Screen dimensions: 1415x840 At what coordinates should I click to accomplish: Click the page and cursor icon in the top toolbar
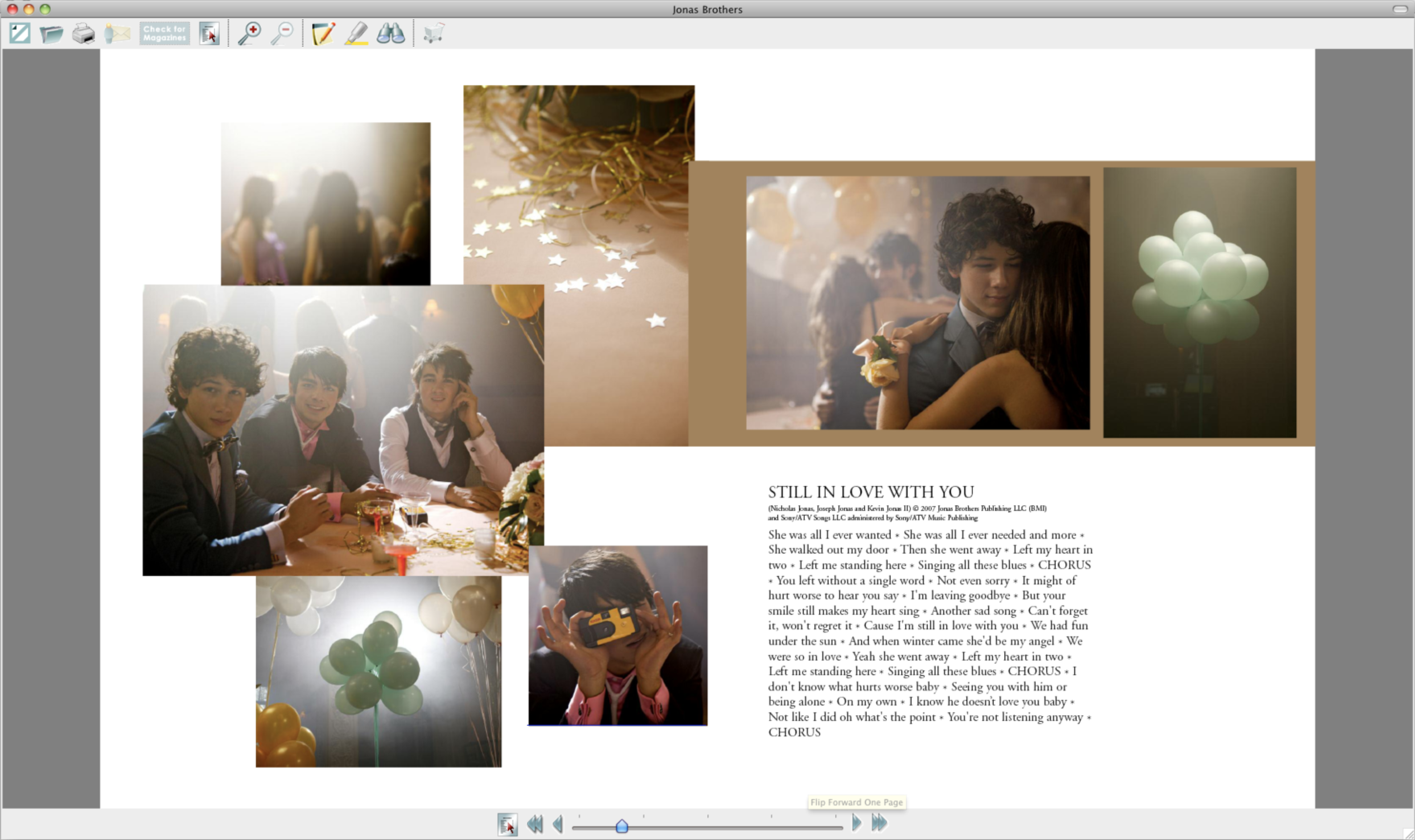pyautogui.click(x=209, y=33)
